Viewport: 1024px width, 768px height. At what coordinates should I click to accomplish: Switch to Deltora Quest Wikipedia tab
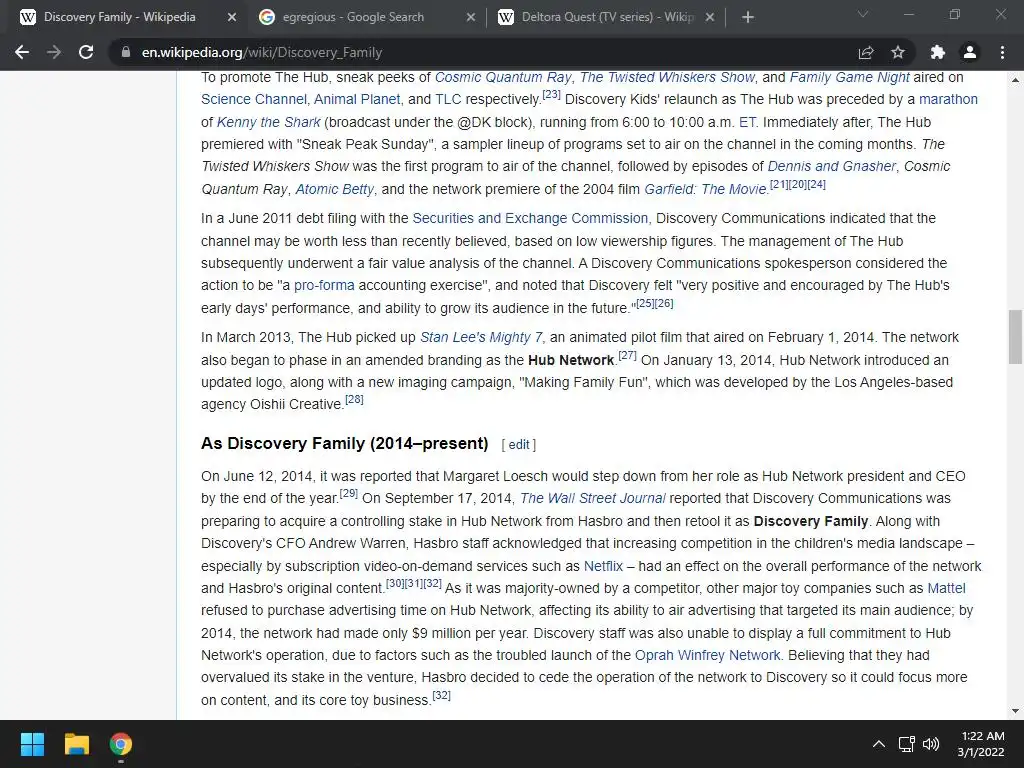(x=605, y=18)
